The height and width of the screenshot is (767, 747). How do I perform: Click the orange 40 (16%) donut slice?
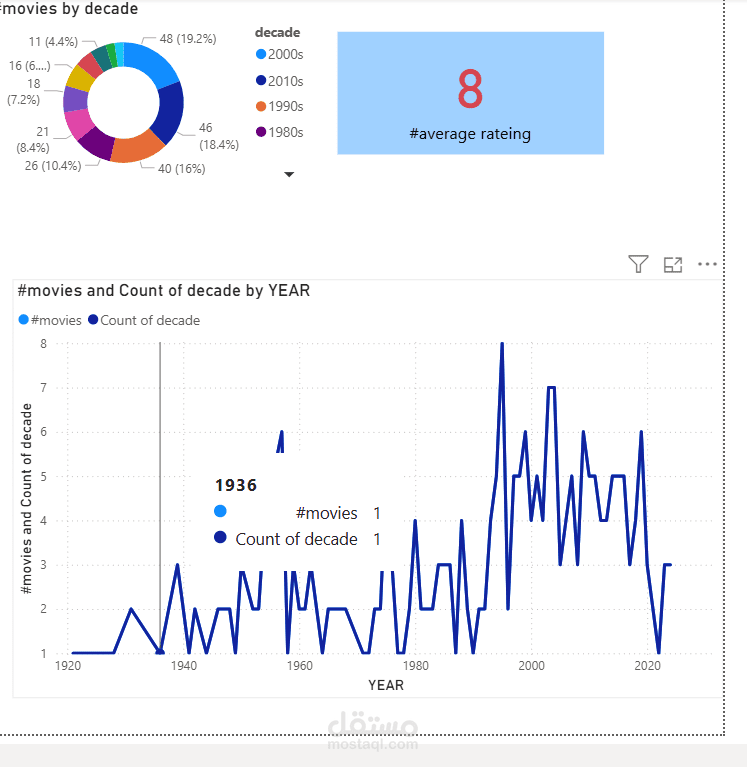point(137,148)
